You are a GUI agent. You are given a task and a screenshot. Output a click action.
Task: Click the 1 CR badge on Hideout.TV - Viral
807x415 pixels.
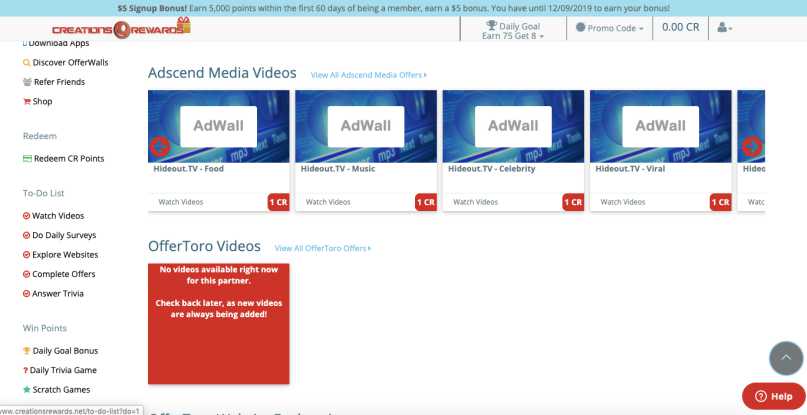pyautogui.click(x=721, y=202)
